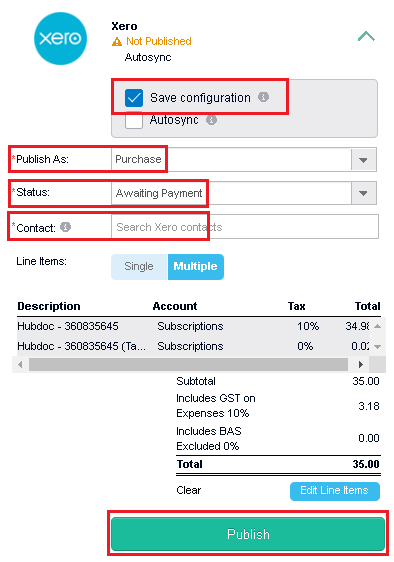
Task: Enable the Autosync checkbox
Action: point(134,120)
